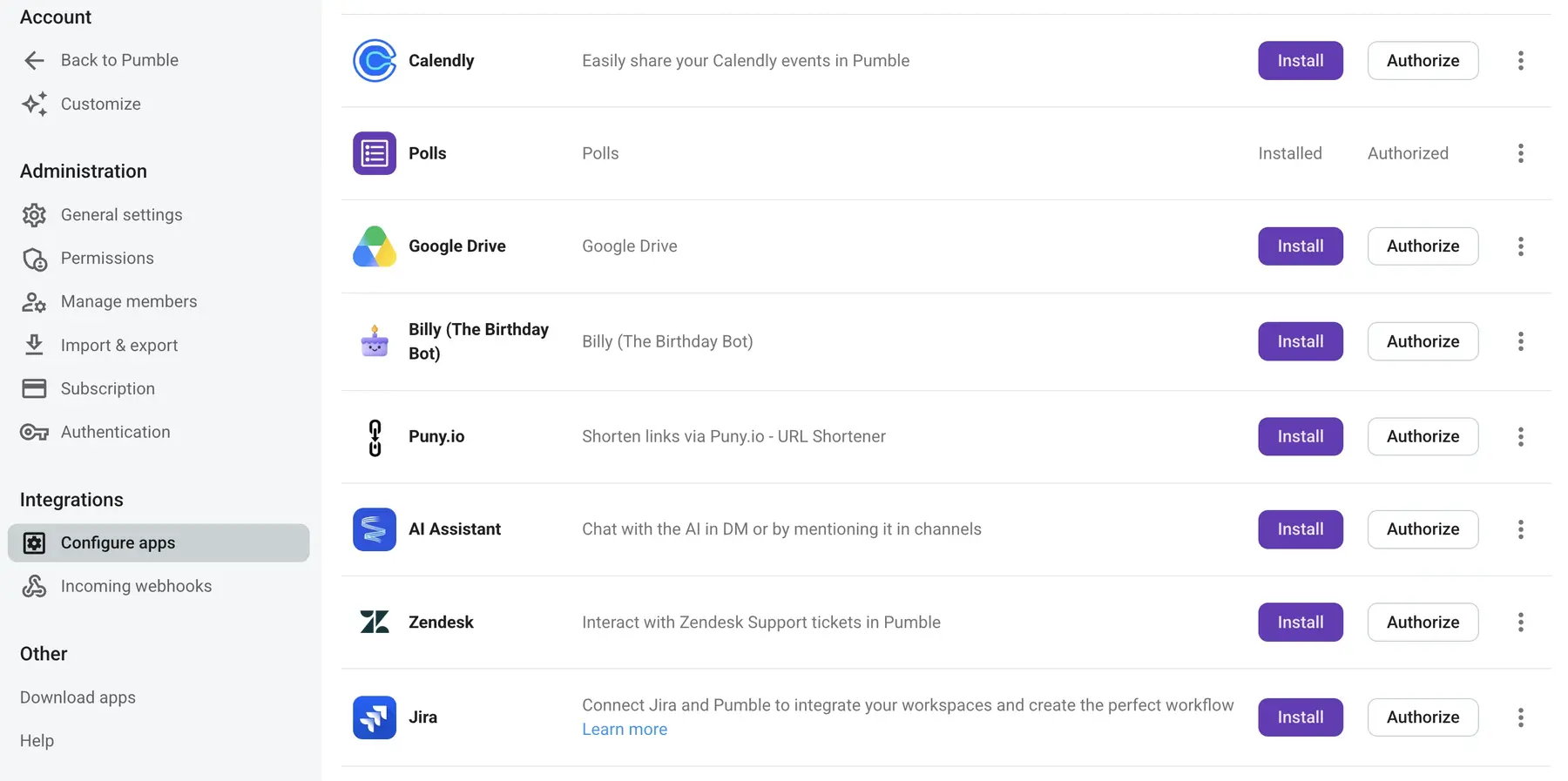The width and height of the screenshot is (1568, 781).
Task: Authorize Billy (The Birthday Bot)
Action: click(1423, 341)
